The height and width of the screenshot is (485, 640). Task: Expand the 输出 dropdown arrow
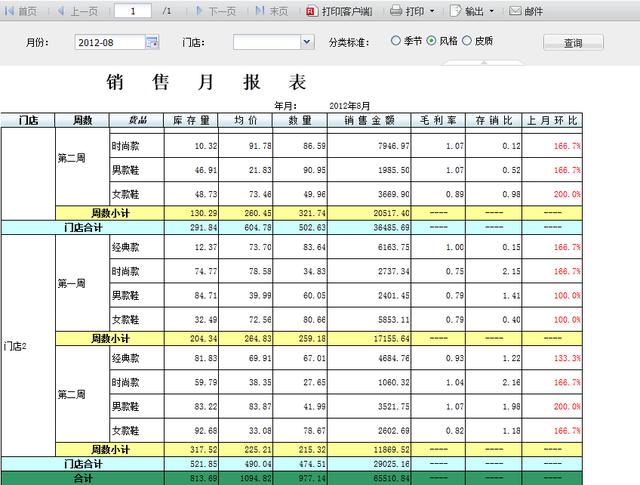(x=491, y=11)
